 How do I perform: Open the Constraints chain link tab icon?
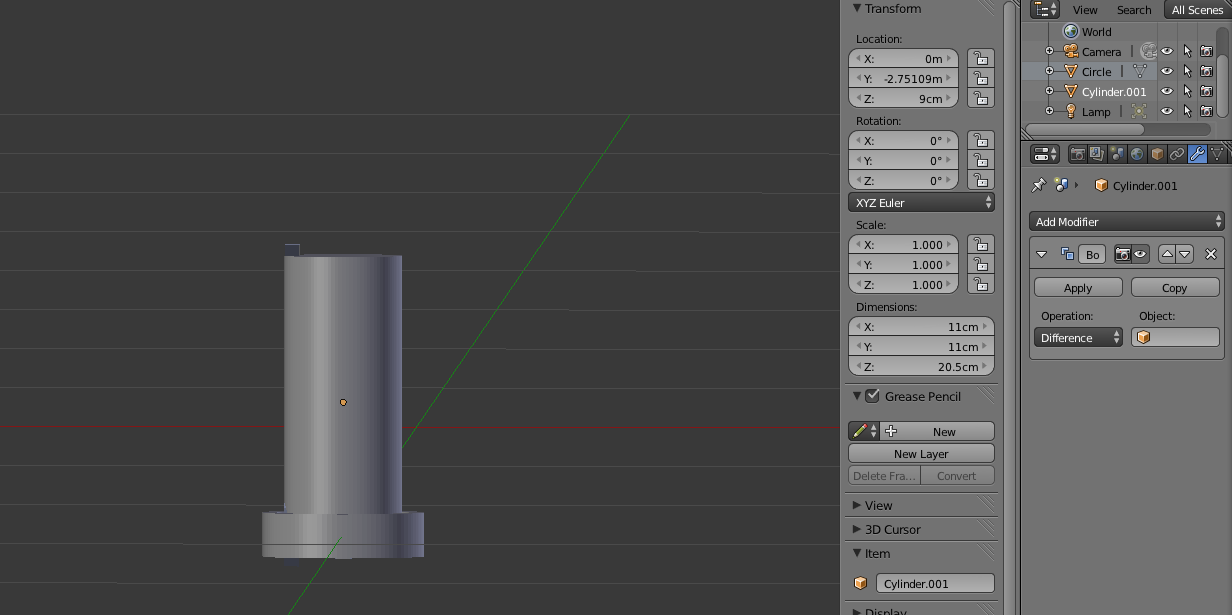pyautogui.click(x=1177, y=154)
